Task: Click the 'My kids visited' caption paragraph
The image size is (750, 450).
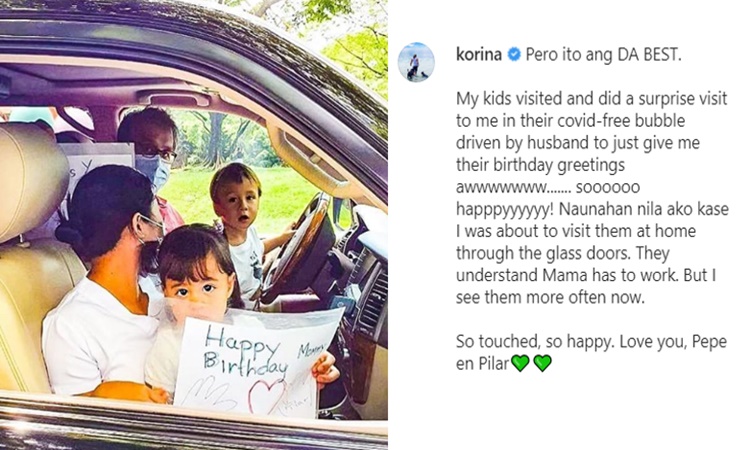Action: pyautogui.click(x=592, y=198)
